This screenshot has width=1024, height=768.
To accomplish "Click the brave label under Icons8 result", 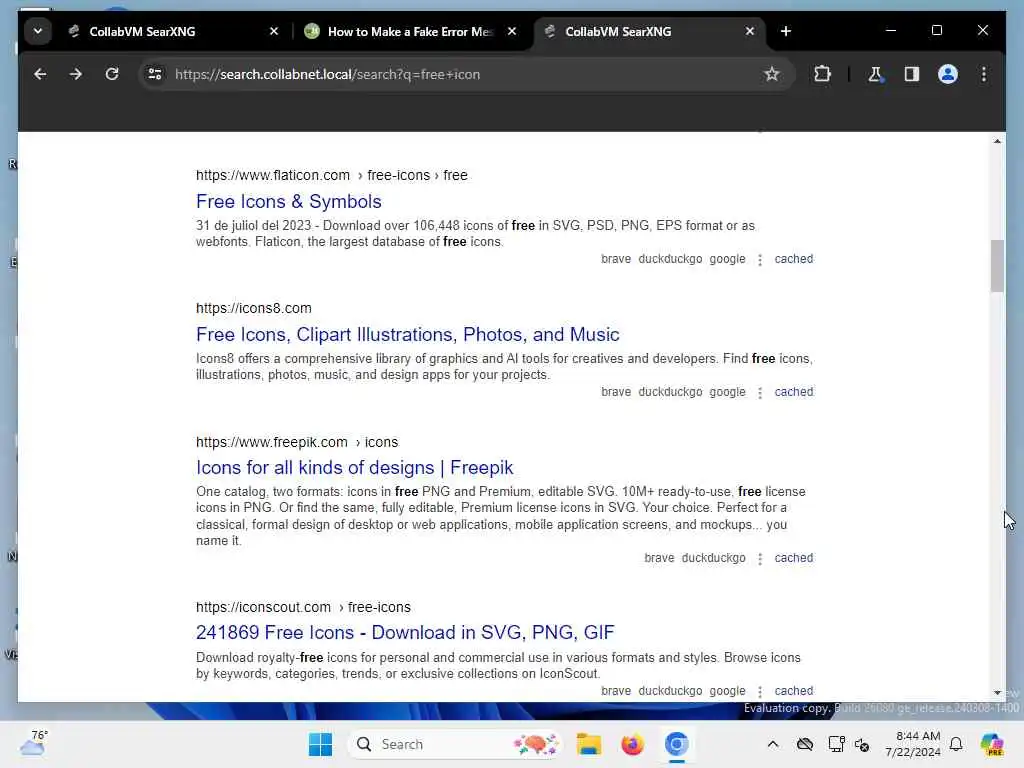I will 616,392.
